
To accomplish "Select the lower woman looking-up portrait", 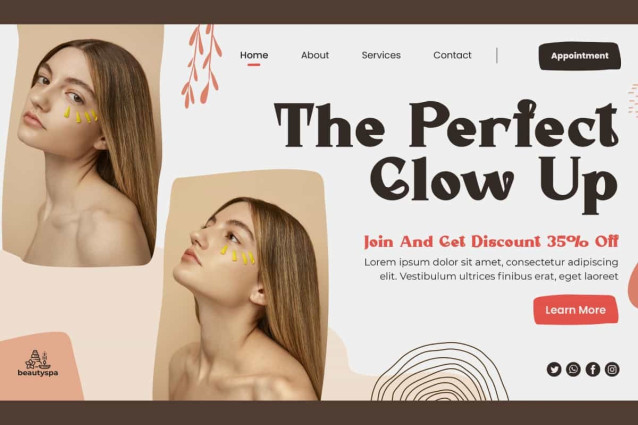I will point(241,286).
